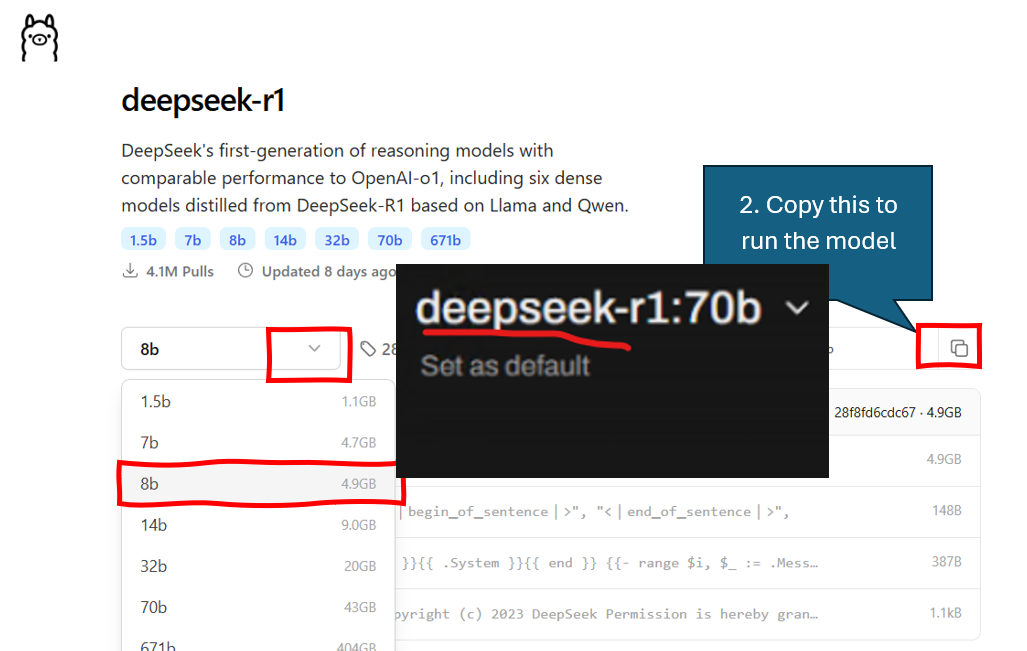The image size is (1027, 651).
Task: Select 70b 43GB from the list
Action: point(258,608)
